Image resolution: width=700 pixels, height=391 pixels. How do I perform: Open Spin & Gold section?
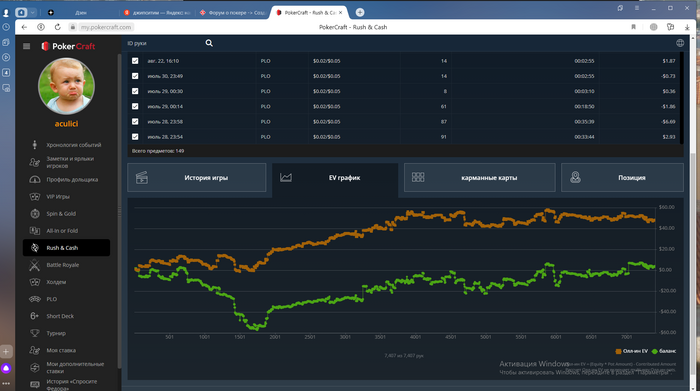click(x=67, y=213)
